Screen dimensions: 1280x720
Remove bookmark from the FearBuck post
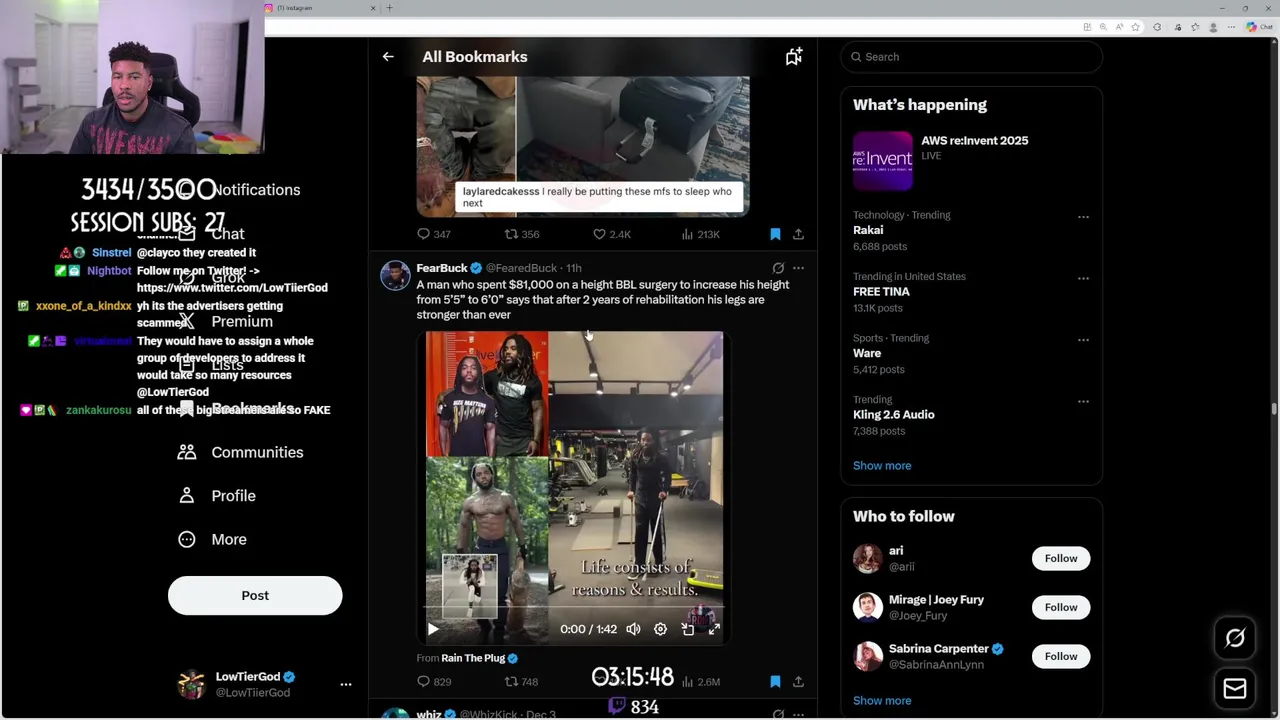tap(775, 682)
